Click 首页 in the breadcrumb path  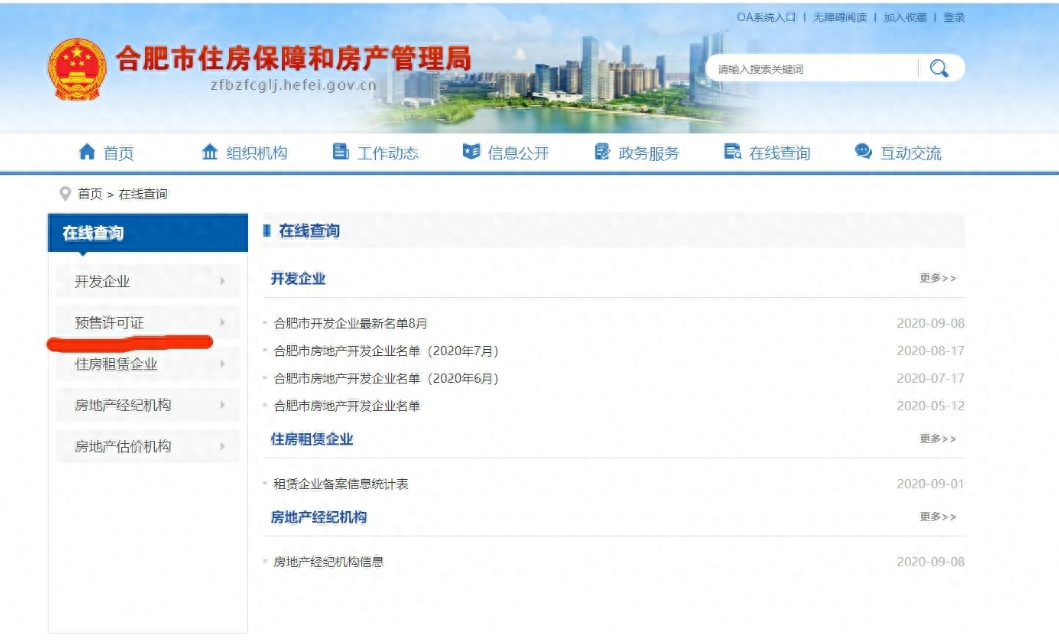coord(90,194)
